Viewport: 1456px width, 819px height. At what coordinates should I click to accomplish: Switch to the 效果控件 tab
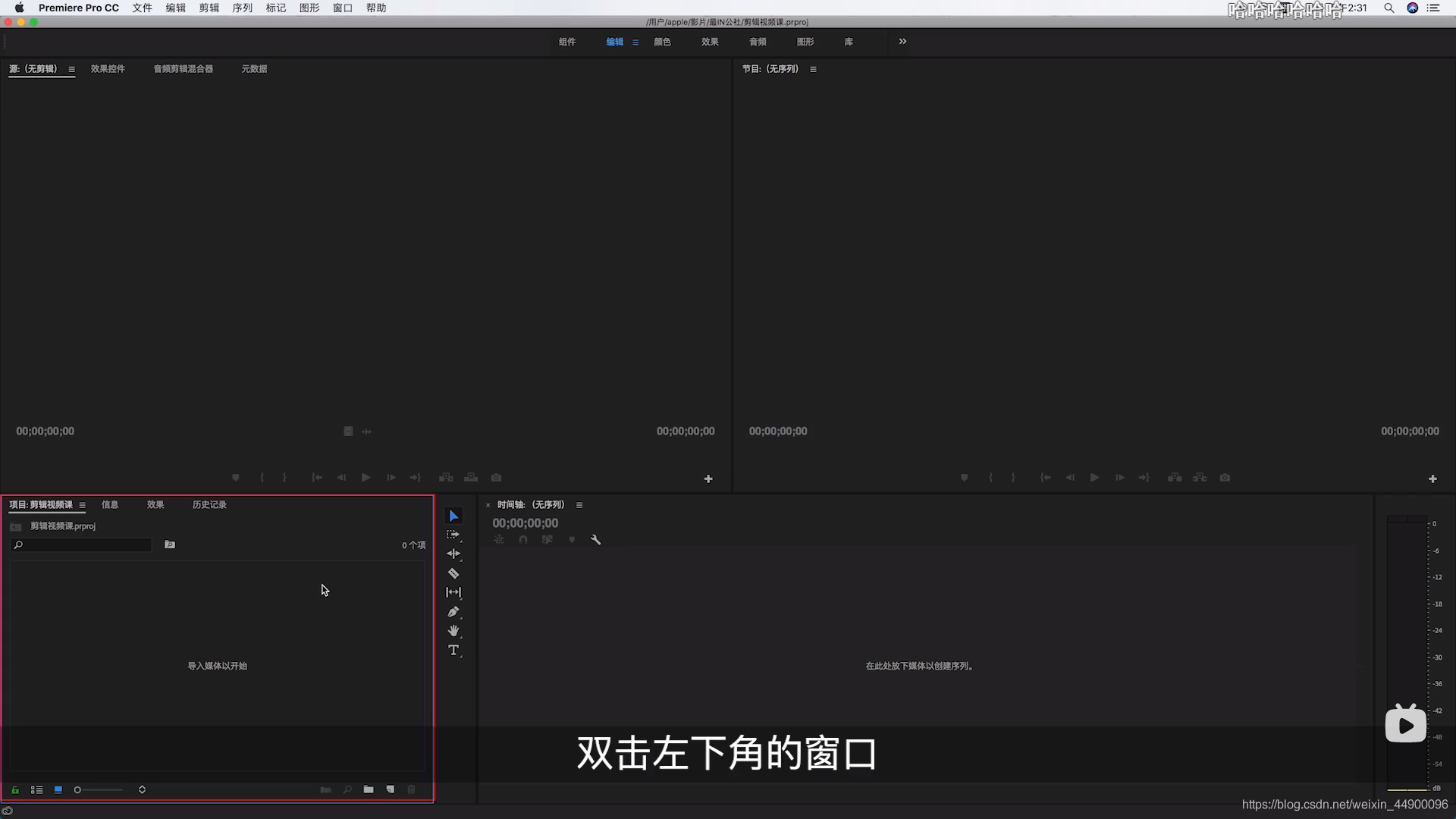point(108,69)
